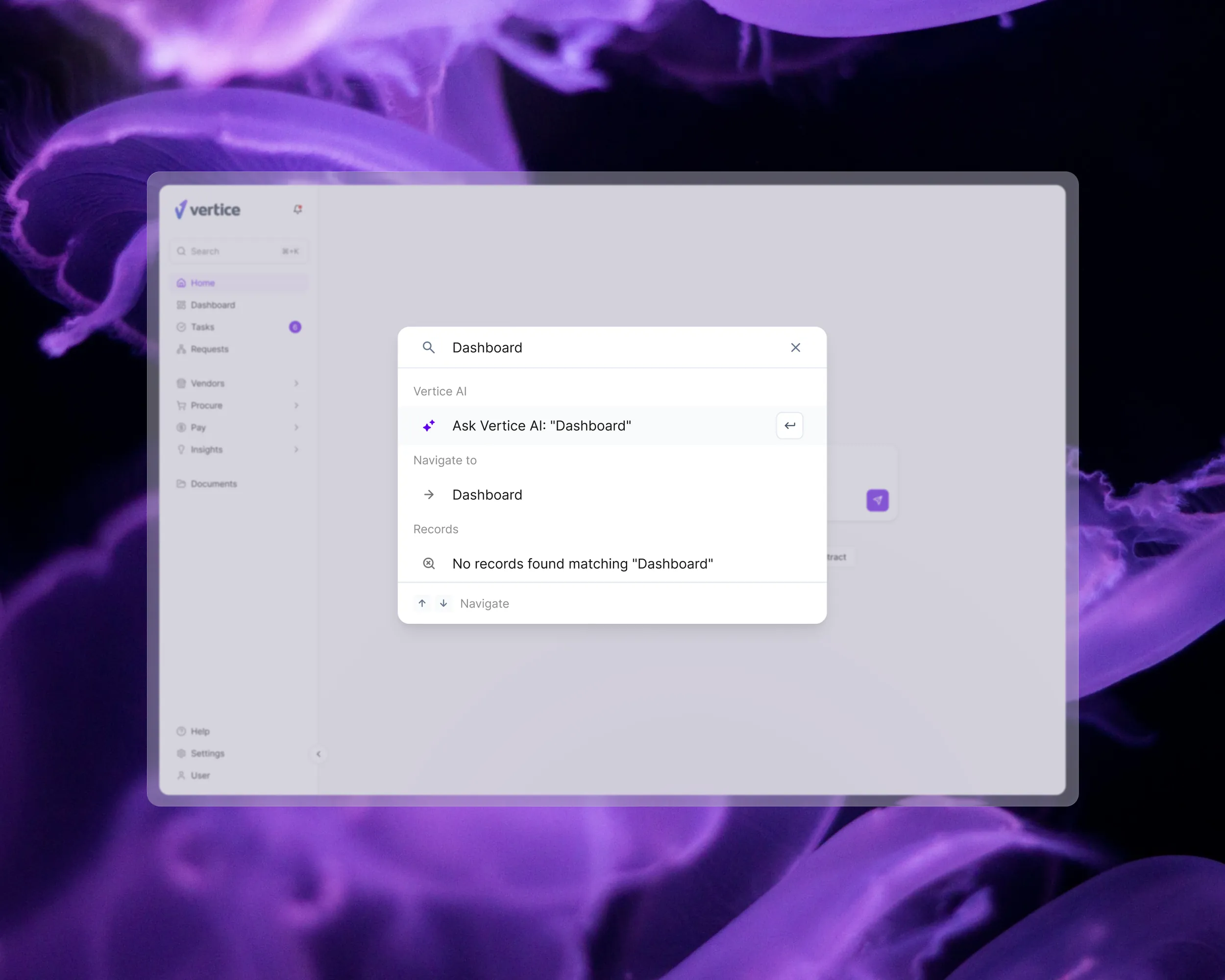This screenshot has height=980, width=1225.
Task: Click the magnifier icon in the search dialog
Action: [429, 347]
